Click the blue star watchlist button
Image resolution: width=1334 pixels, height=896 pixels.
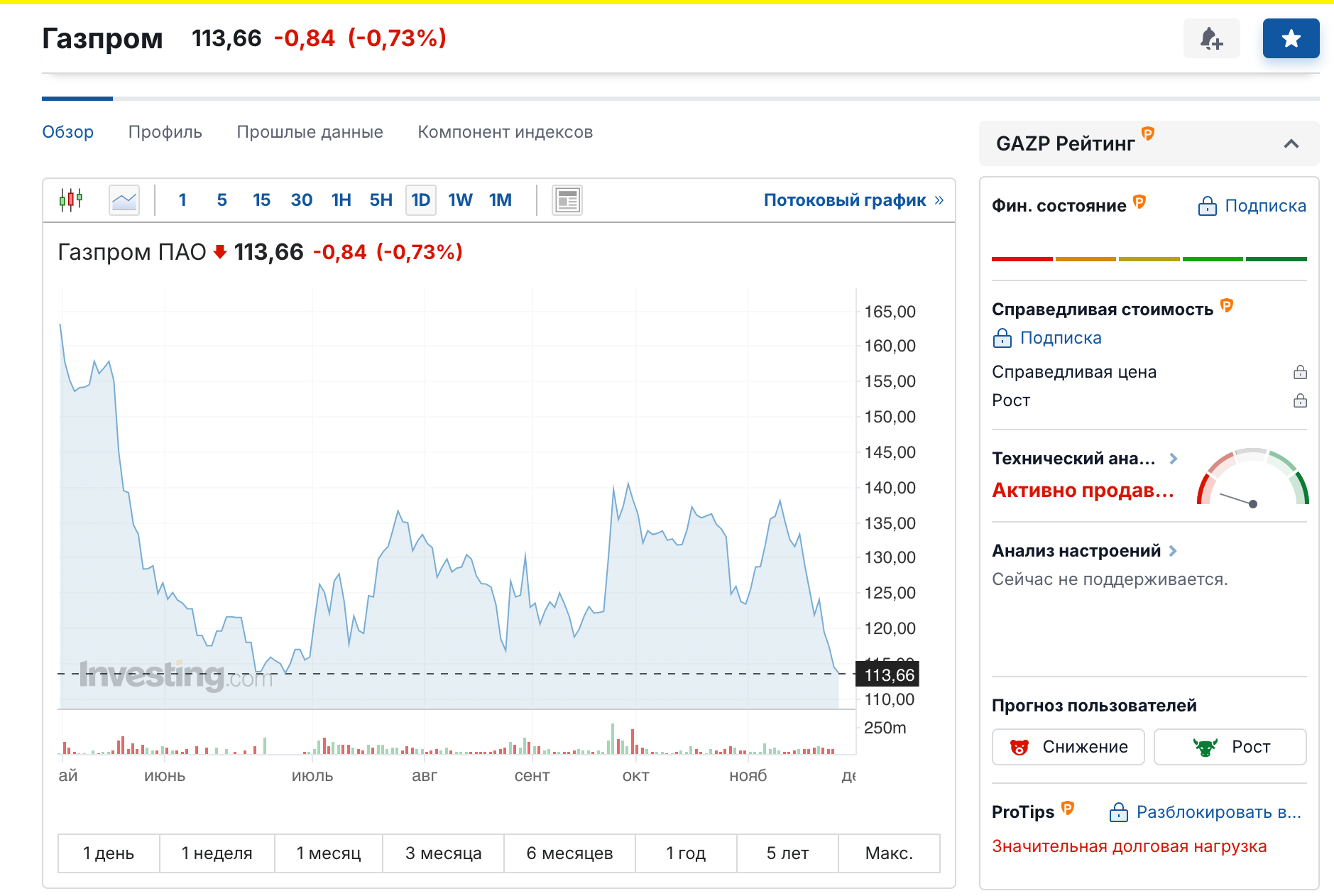1291,38
